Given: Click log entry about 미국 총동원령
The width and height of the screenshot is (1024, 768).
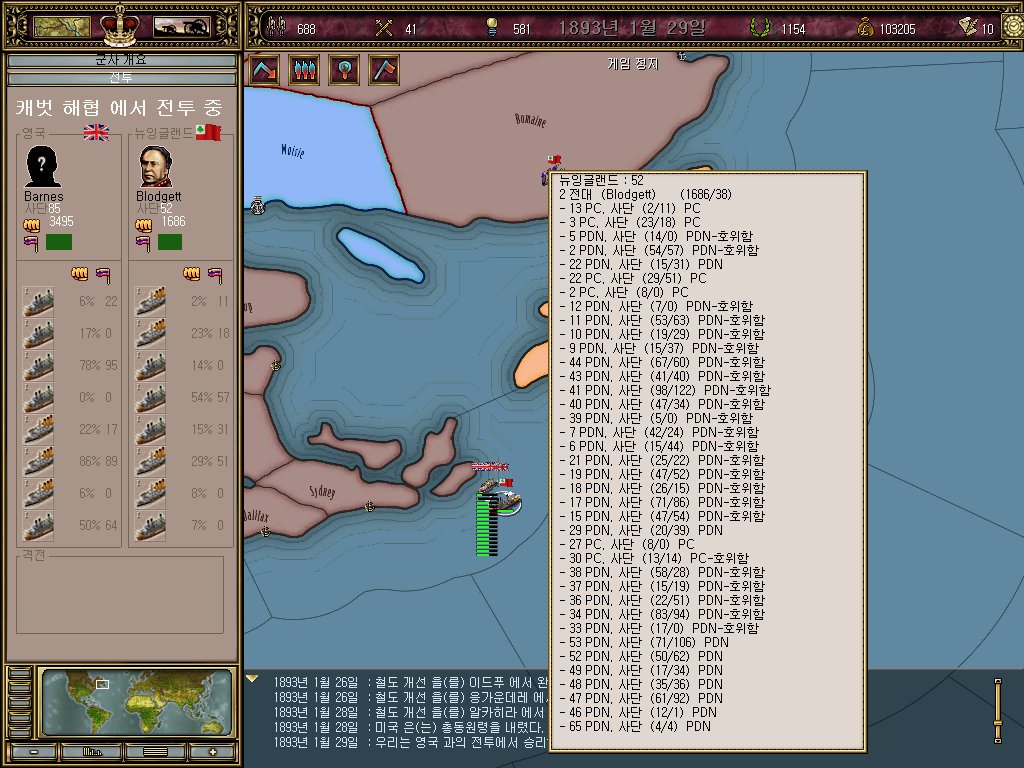Looking at the screenshot, I should tap(409, 727).
